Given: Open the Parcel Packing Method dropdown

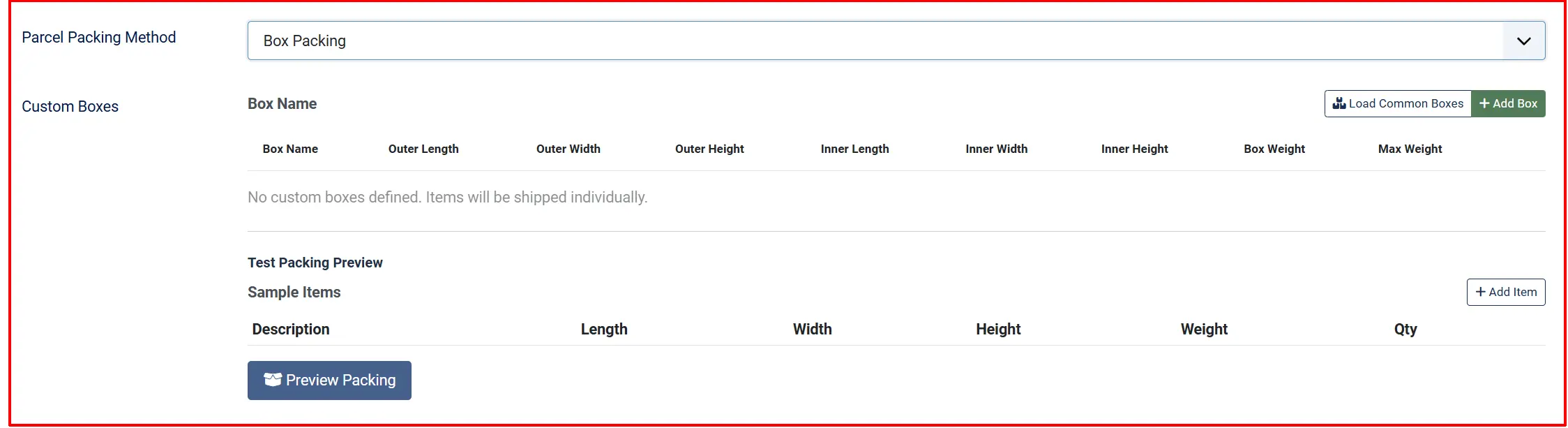Looking at the screenshot, I should pos(896,40).
